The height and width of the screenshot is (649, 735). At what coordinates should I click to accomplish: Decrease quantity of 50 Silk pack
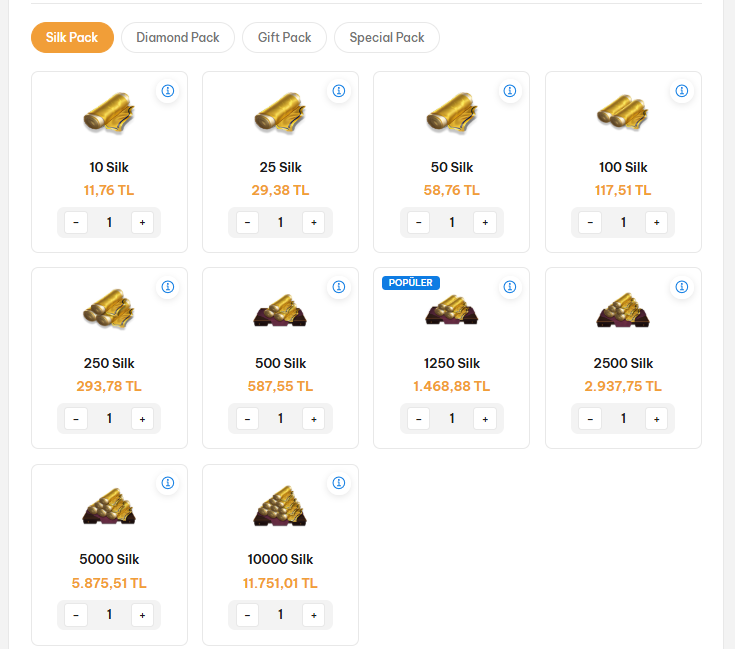click(419, 222)
